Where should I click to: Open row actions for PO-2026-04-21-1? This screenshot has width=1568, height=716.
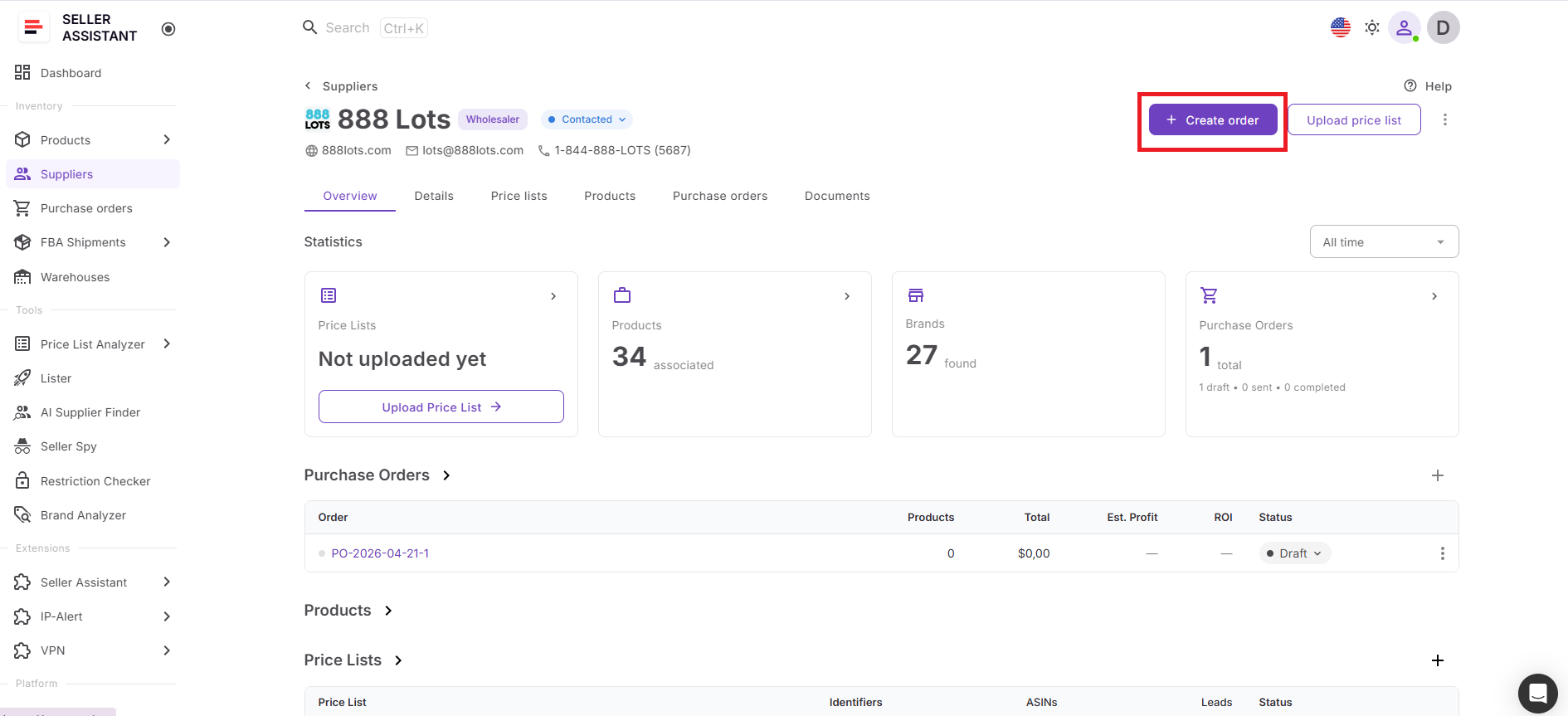click(x=1443, y=553)
